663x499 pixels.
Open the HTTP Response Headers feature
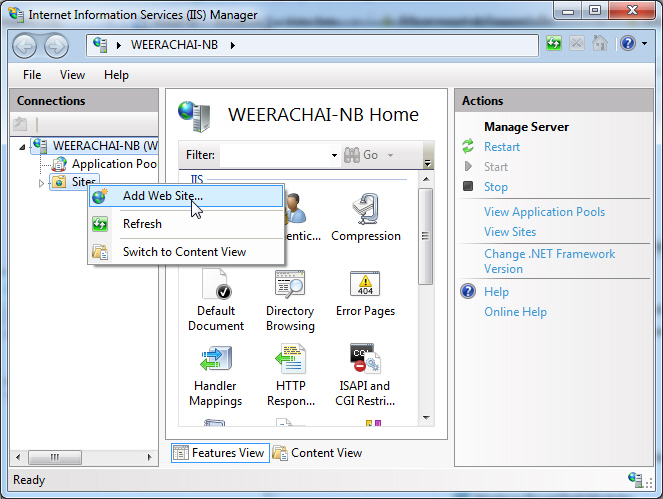(290, 376)
